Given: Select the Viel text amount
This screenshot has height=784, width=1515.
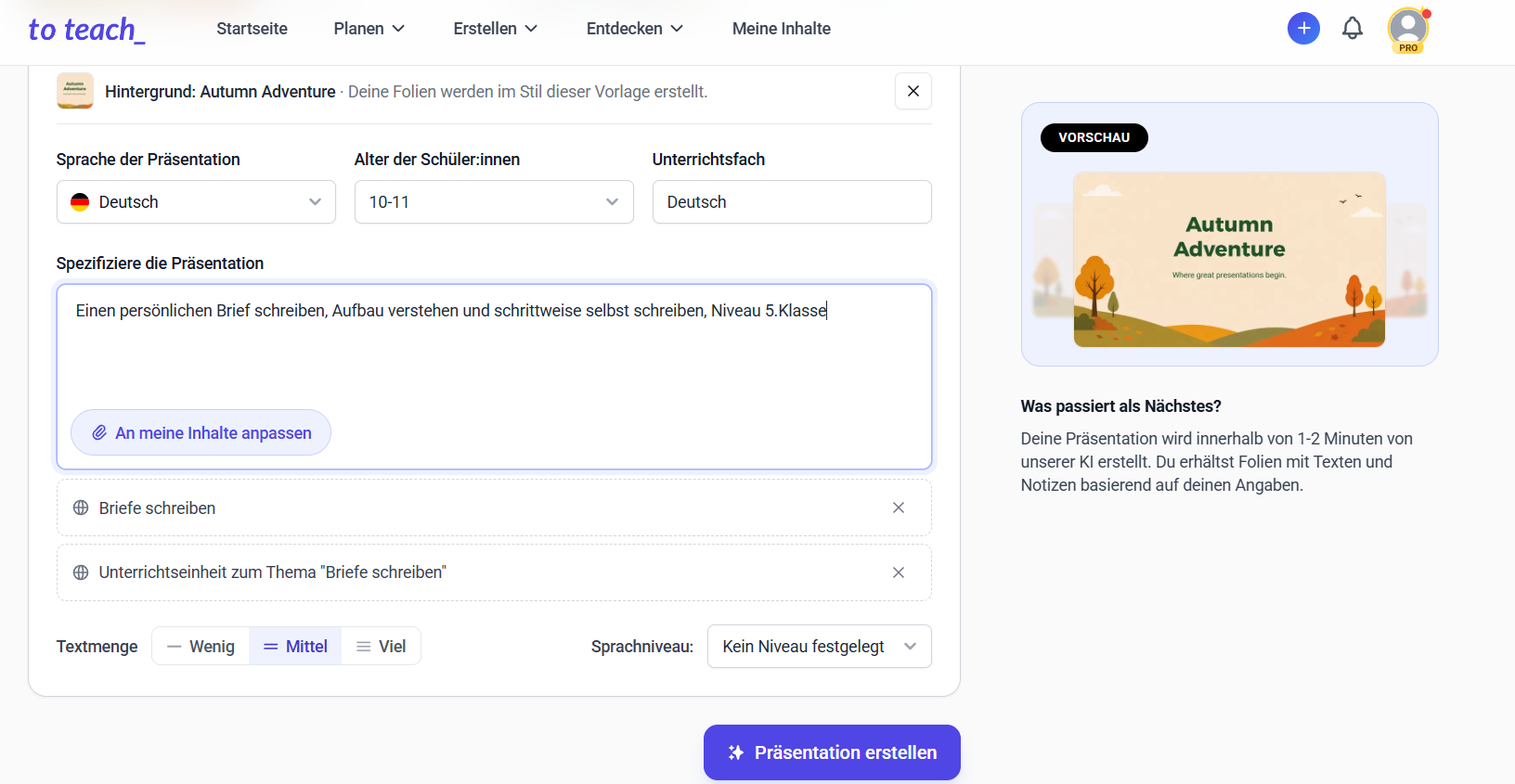Looking at the screenshot, I should point(381,647).
